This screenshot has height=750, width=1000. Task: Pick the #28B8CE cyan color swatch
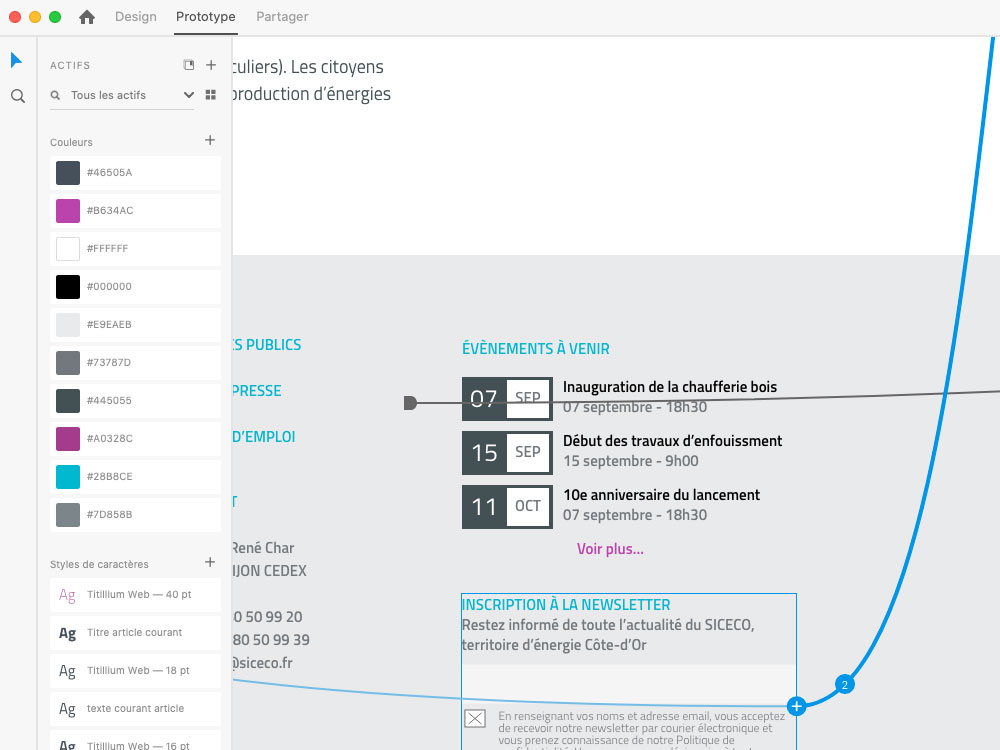[x=68, y=477]
